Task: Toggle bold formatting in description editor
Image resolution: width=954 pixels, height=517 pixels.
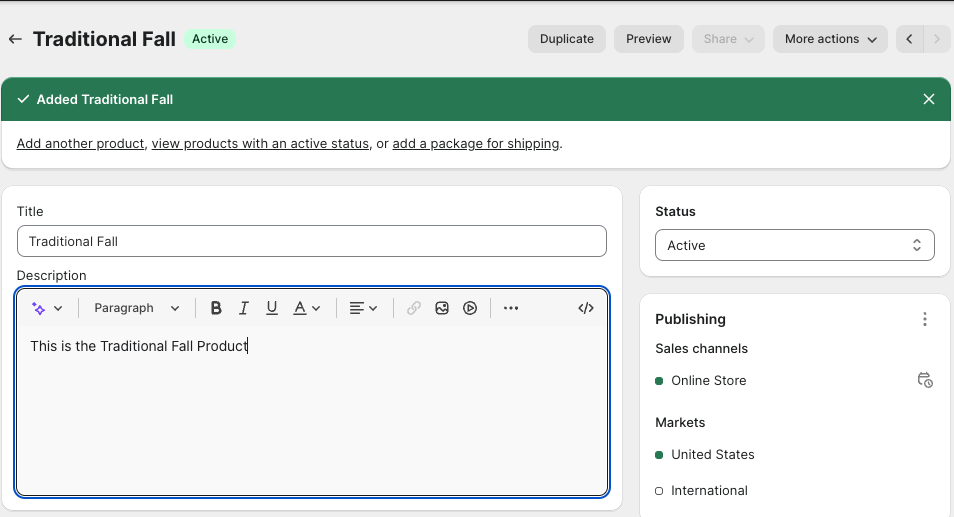Action: point(216,308)
